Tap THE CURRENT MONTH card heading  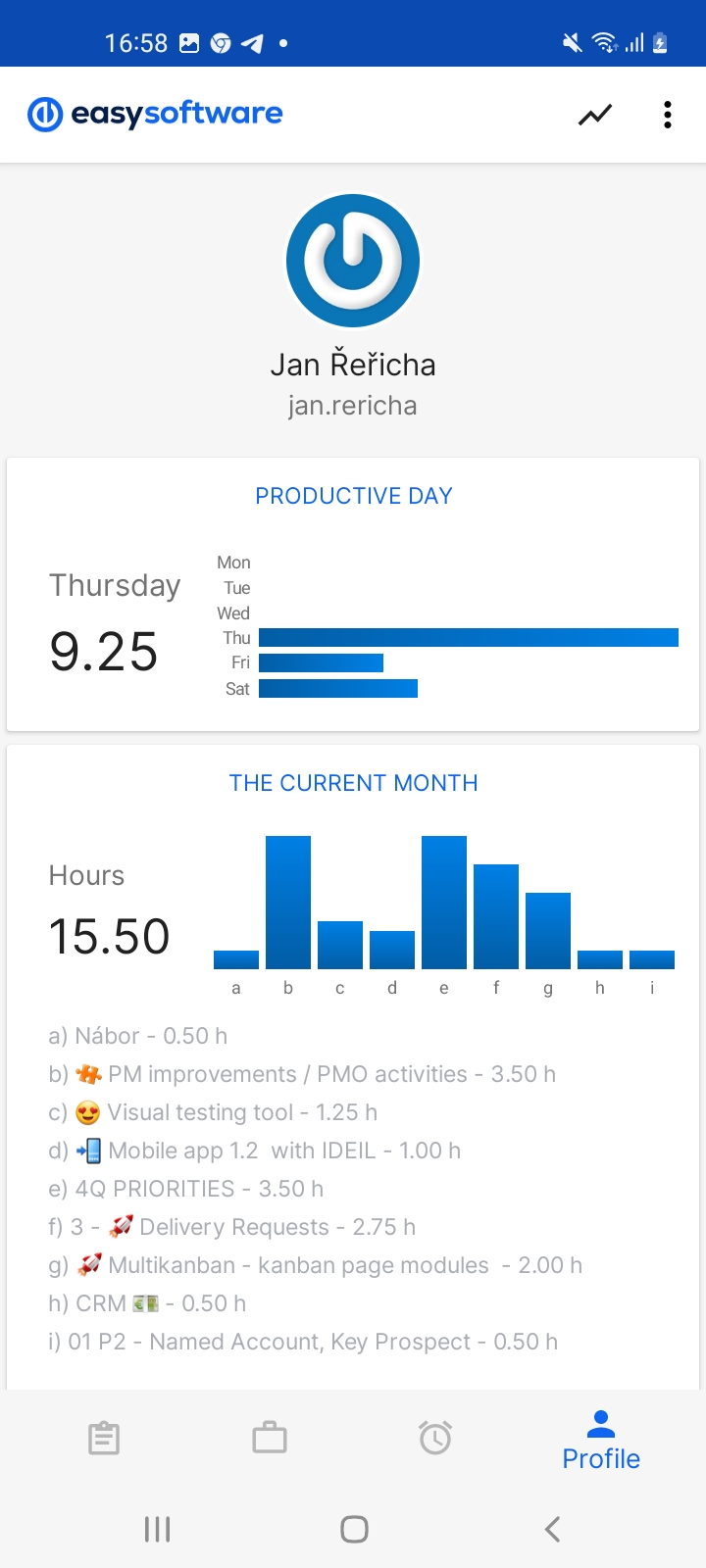tap(354, 783)
